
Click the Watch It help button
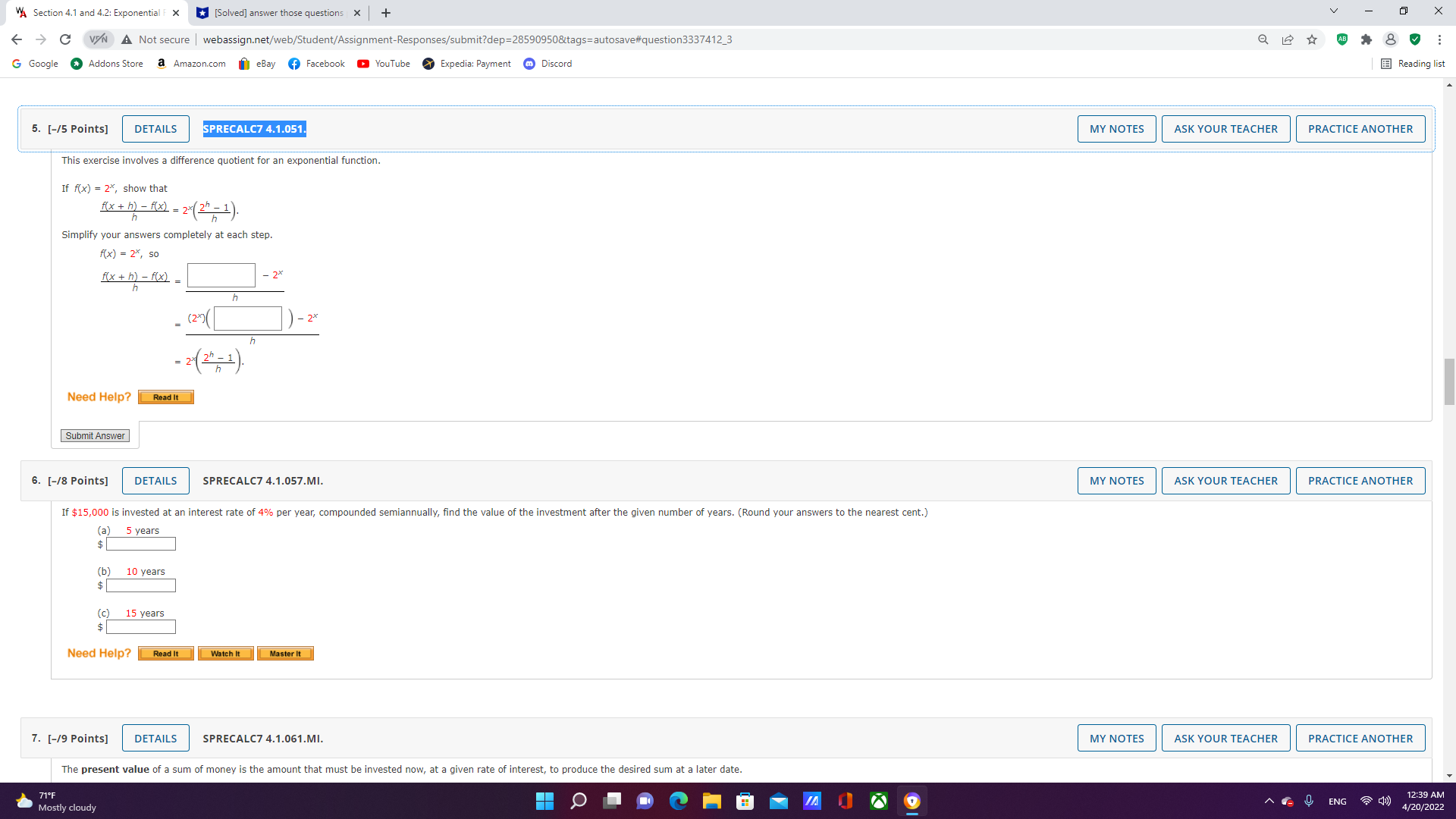(x=225, y=653)
